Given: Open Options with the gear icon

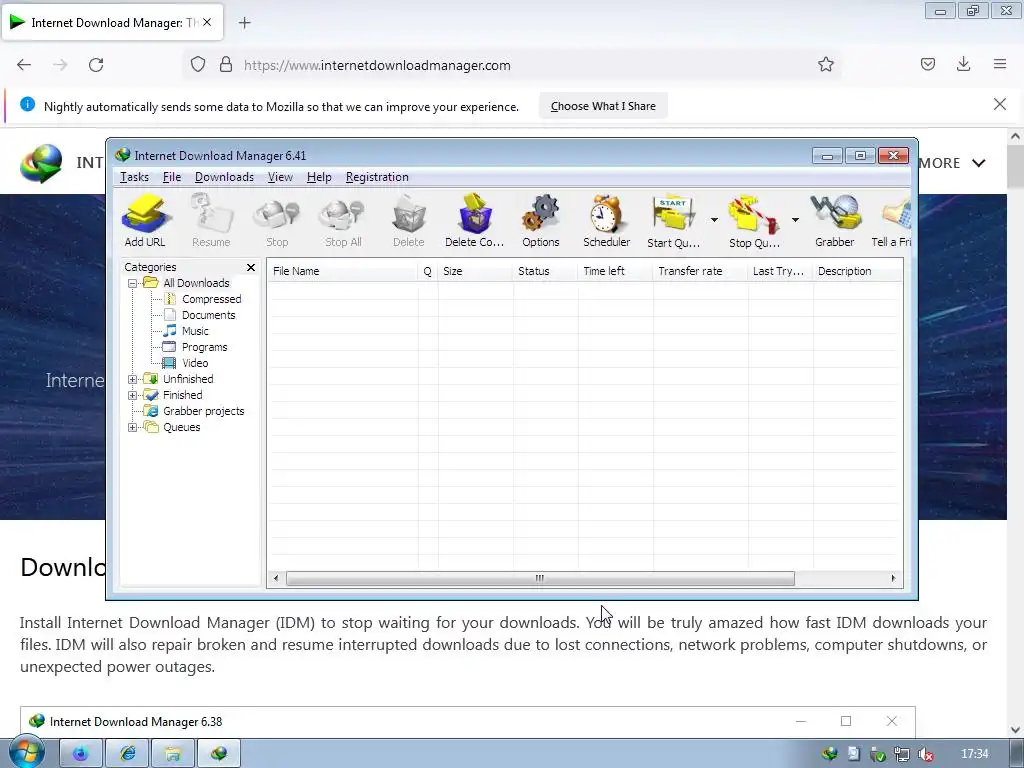Looking at the screenshot, I should 541,220.
